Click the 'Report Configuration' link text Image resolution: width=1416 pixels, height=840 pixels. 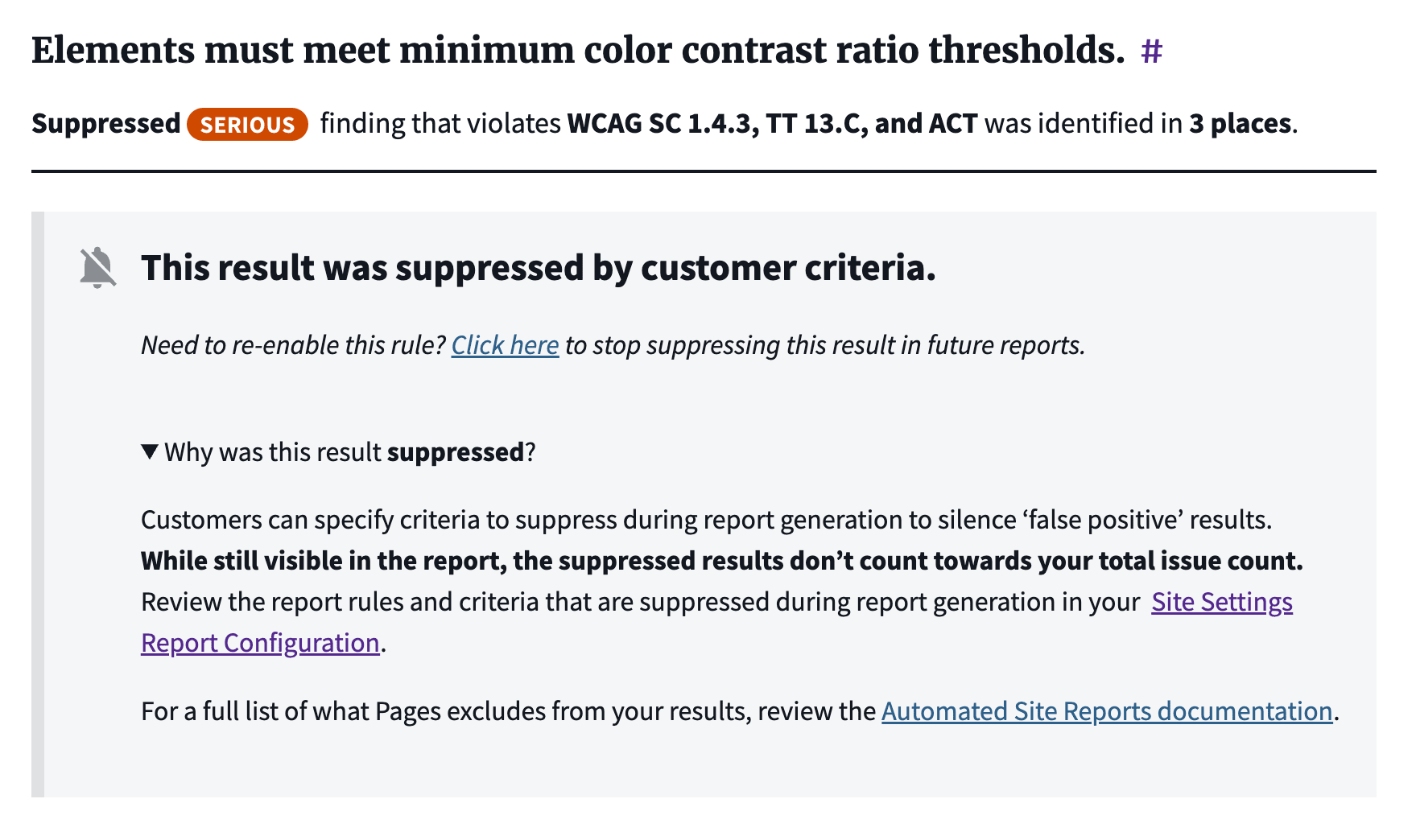[x=260, y=643]
